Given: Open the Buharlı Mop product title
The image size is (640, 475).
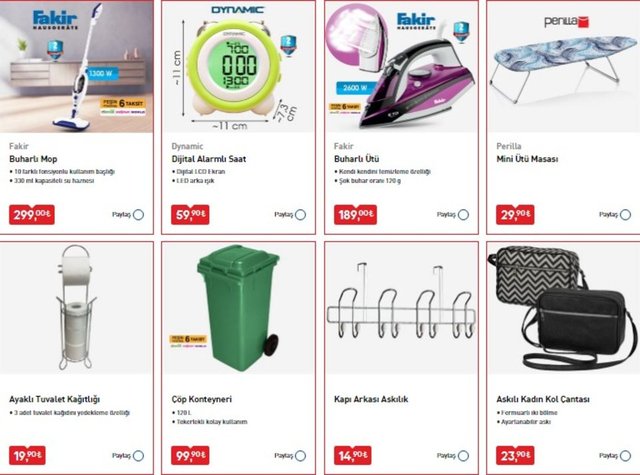Looking at the screenshot, I should pos(33,159).
